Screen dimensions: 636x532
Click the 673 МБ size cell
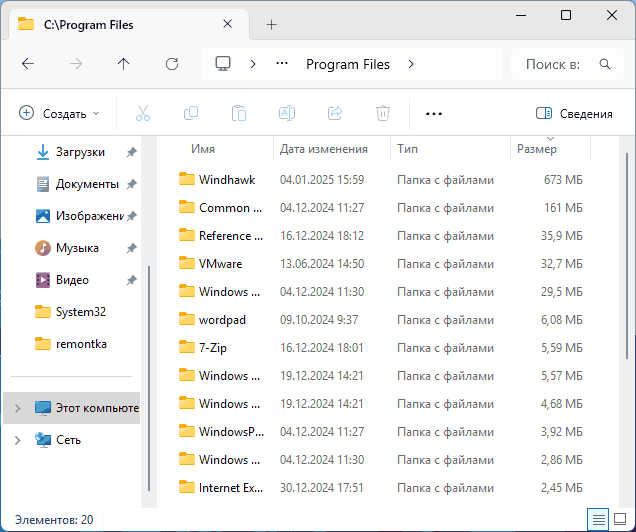point(563,180)
